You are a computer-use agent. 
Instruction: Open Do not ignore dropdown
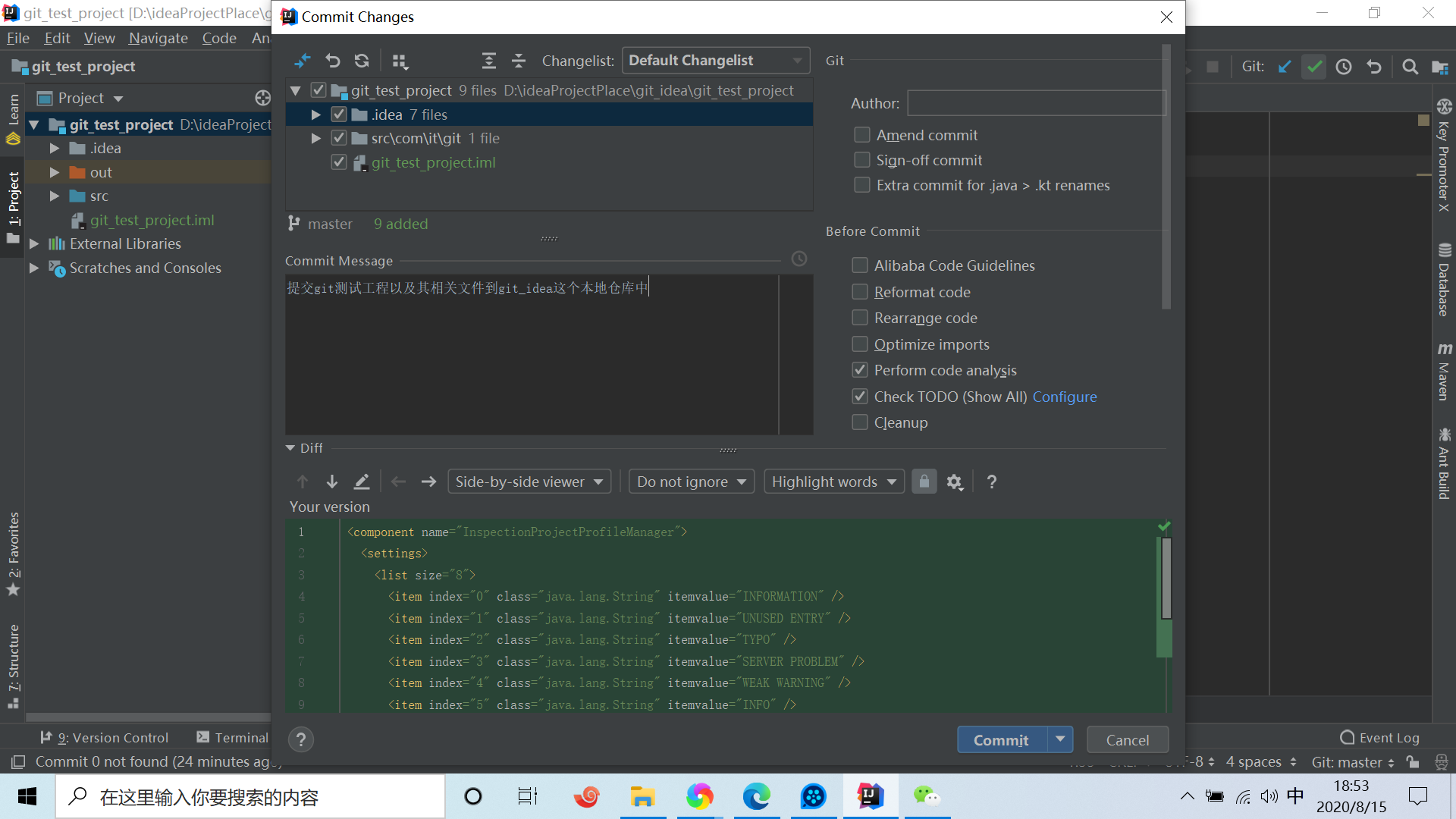(x=691, y=482)
